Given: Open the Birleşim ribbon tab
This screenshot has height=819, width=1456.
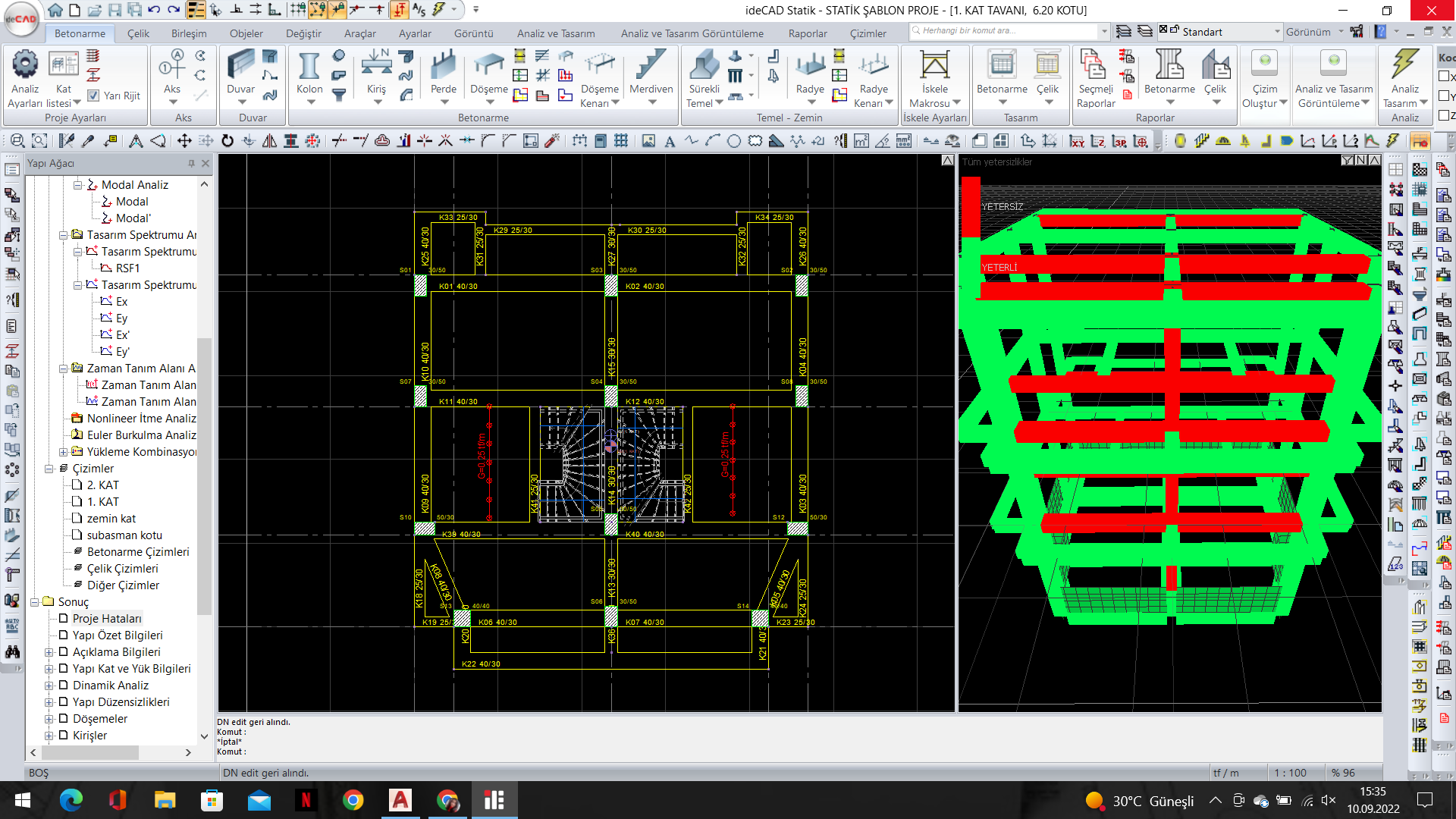Looking at the screenshot, I should pyautogui.click(x=189, y=33).
